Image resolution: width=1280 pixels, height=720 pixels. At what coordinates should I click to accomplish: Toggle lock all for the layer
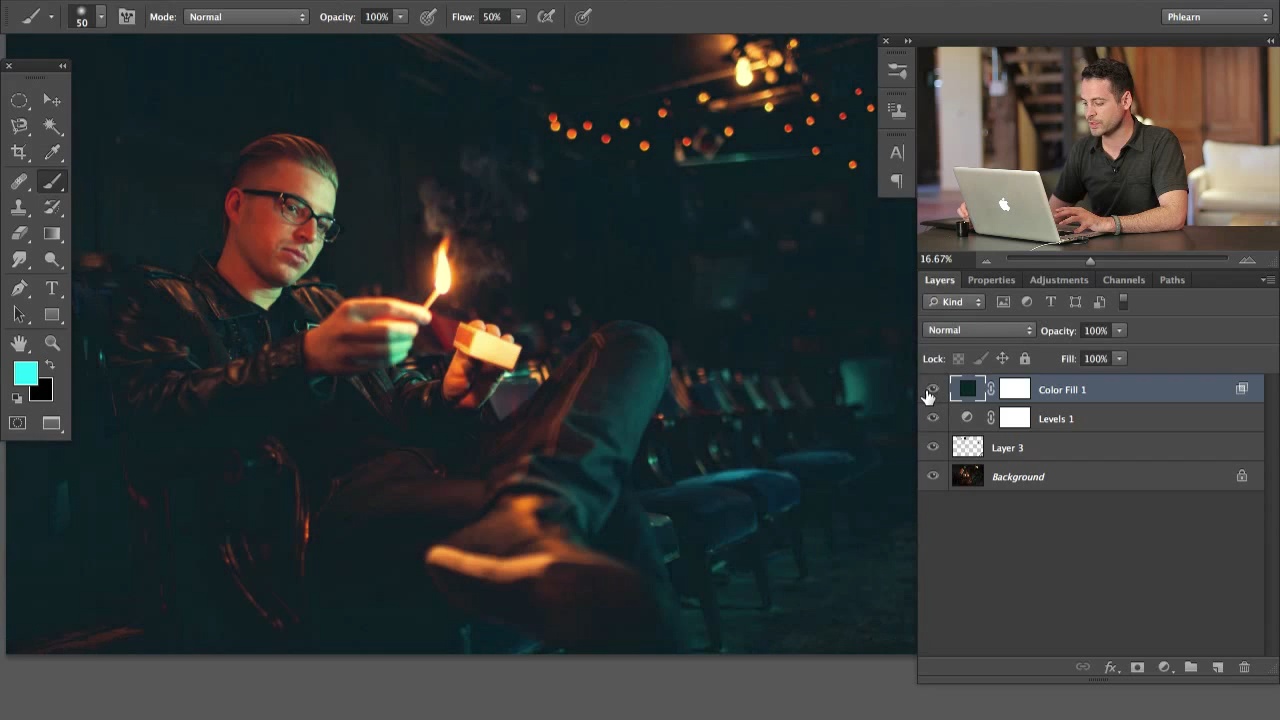click(x=1024, y=359)
